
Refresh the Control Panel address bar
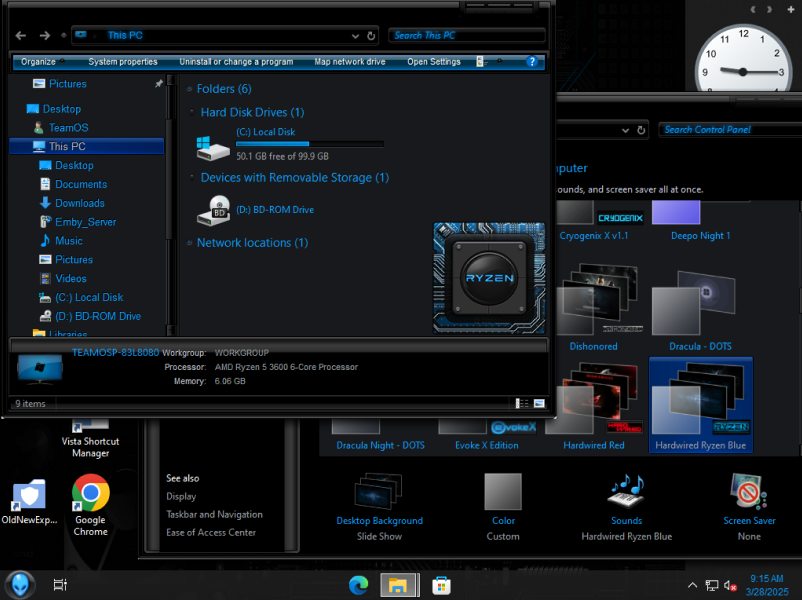pos(641,130)
